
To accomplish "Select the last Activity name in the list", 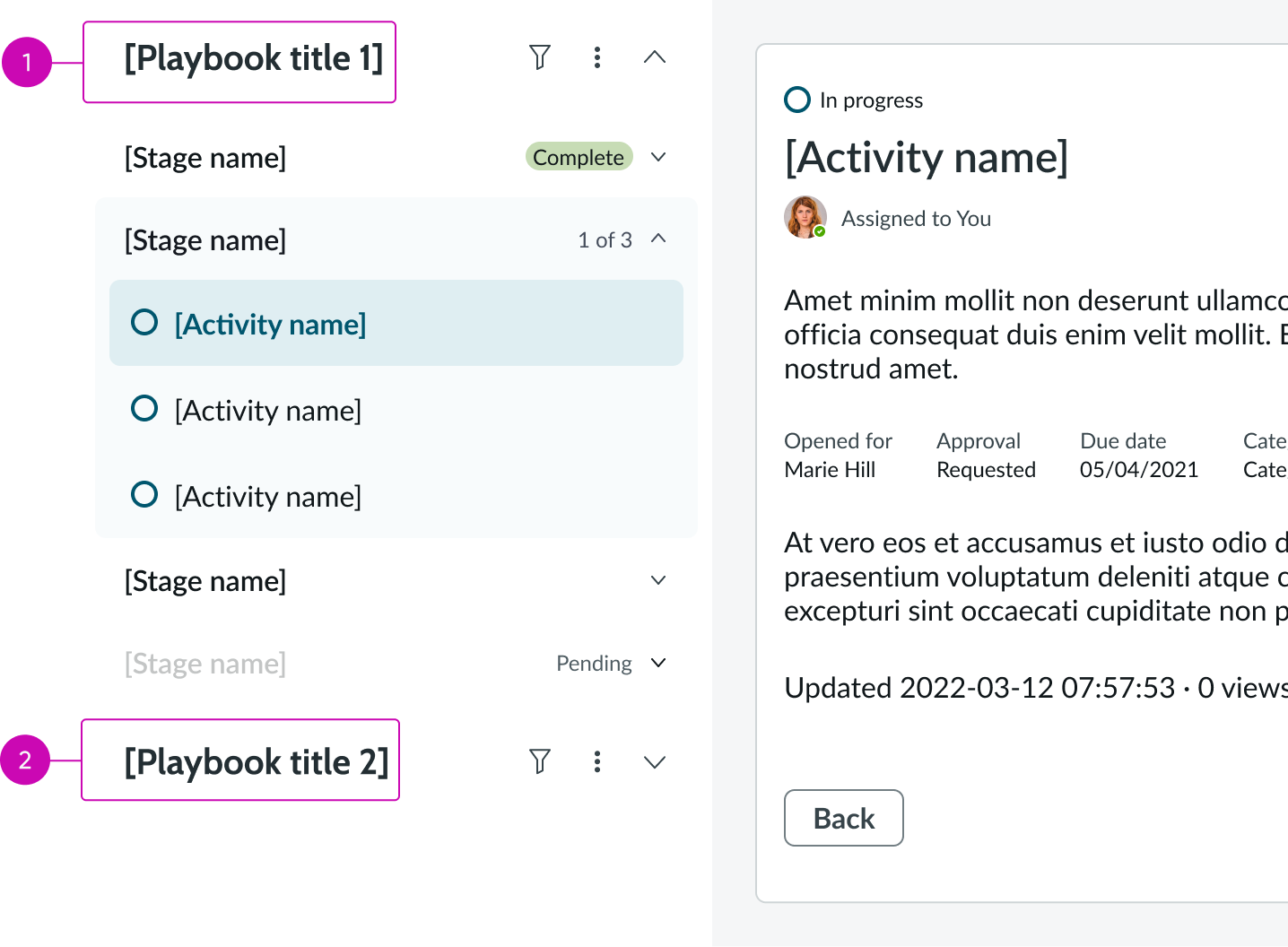I will [267, 496].
